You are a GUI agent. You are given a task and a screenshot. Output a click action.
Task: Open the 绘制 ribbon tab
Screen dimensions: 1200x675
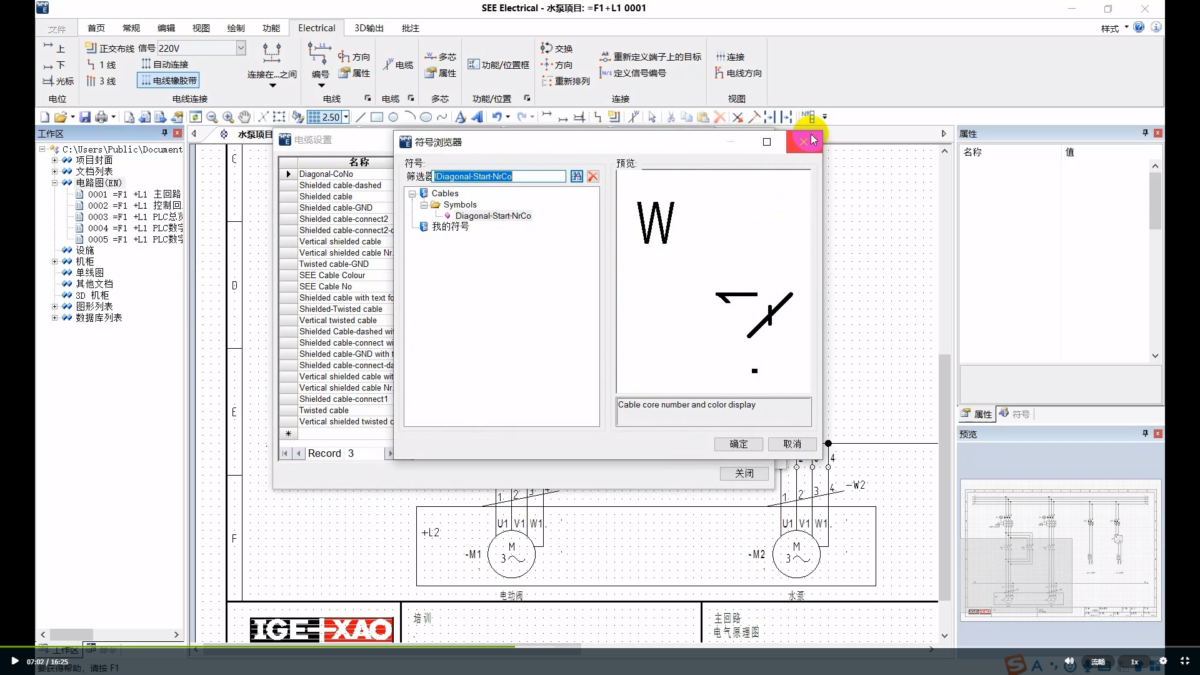[x=235, y=28]
